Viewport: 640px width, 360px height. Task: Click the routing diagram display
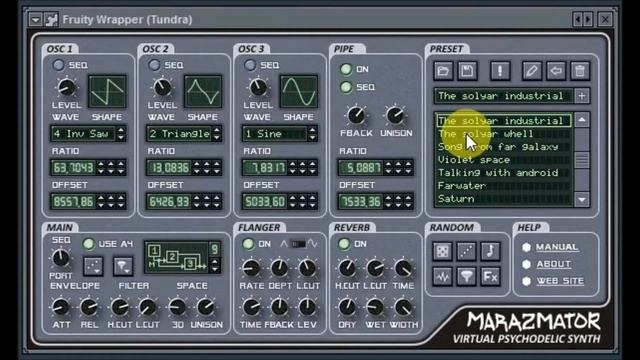click(178, 258)
